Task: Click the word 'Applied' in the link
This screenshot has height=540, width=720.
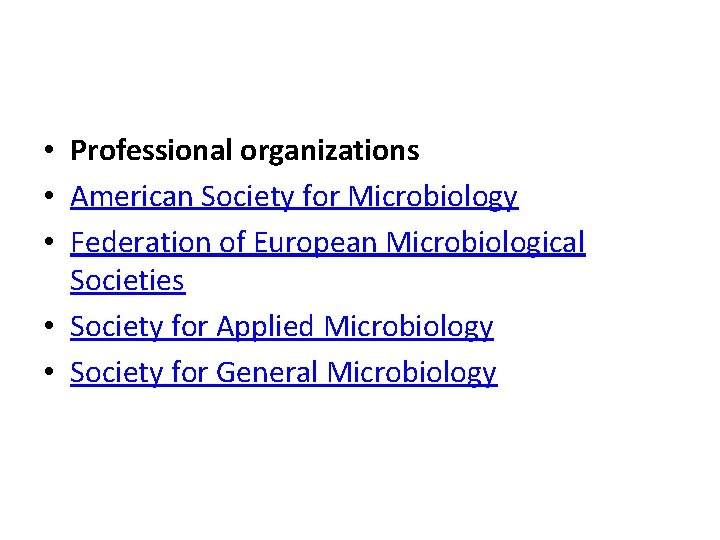Action: pos(265,327)
